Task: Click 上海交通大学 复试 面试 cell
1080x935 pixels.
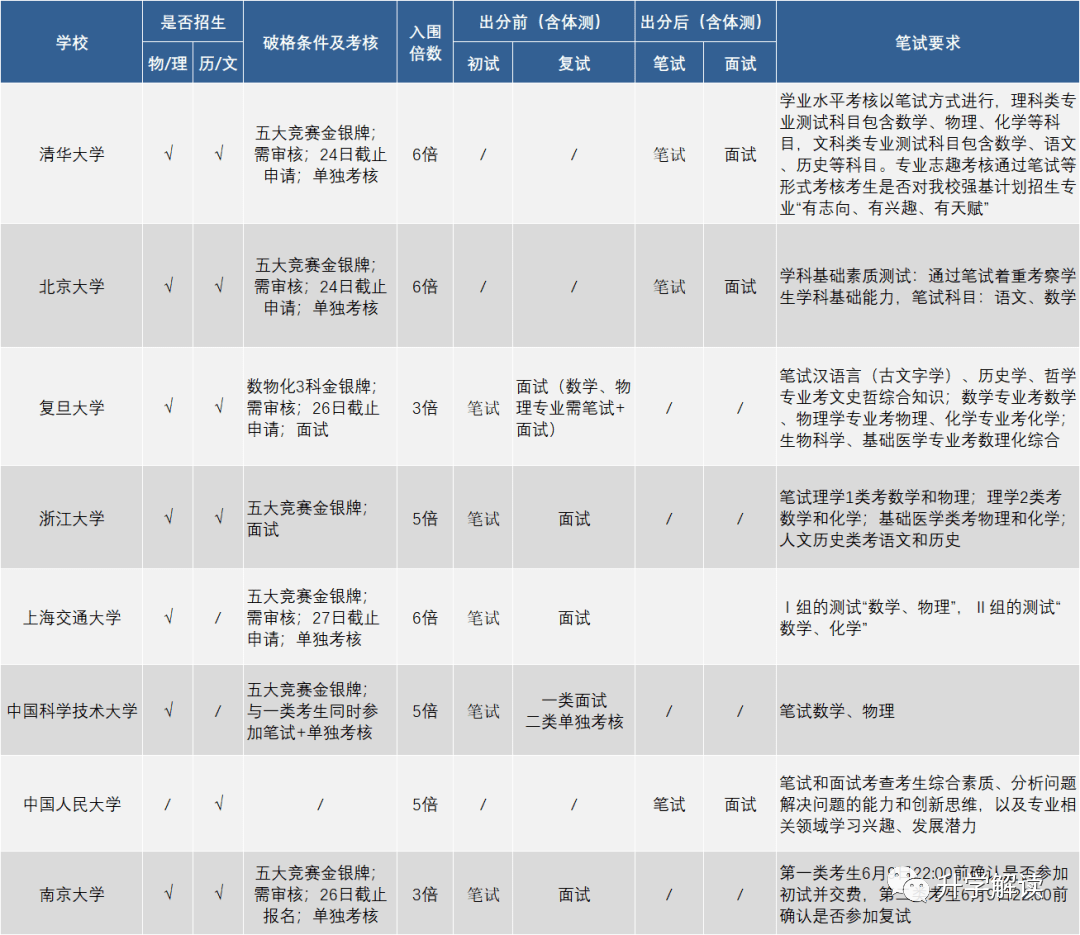Action: [574, 617]
